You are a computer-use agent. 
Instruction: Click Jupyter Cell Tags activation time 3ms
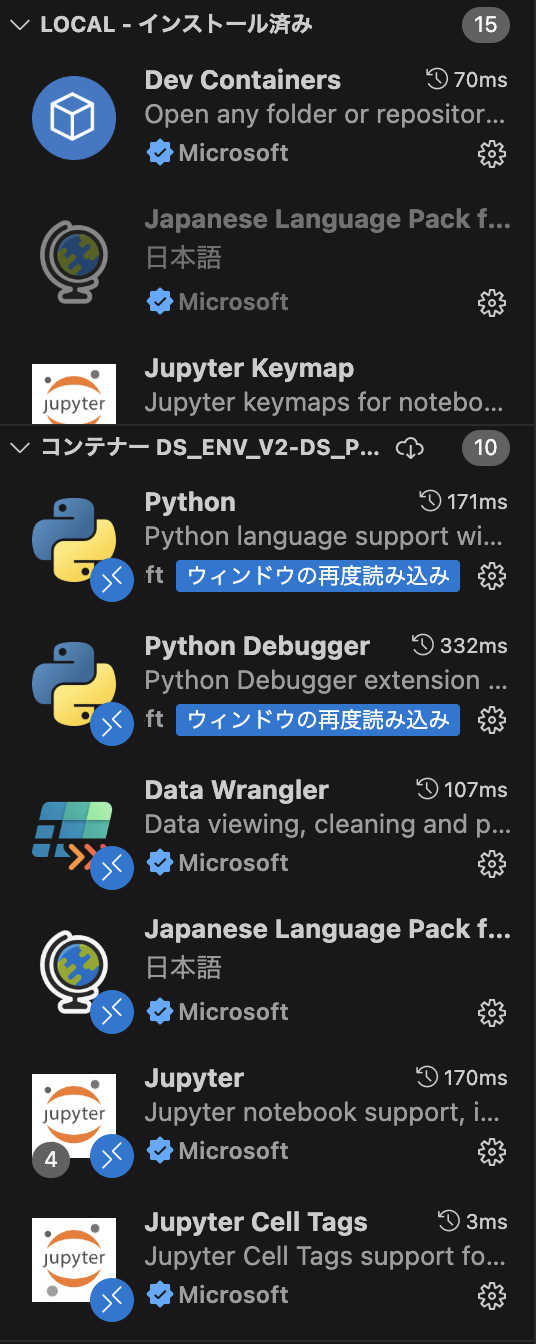coord(473,1223)
